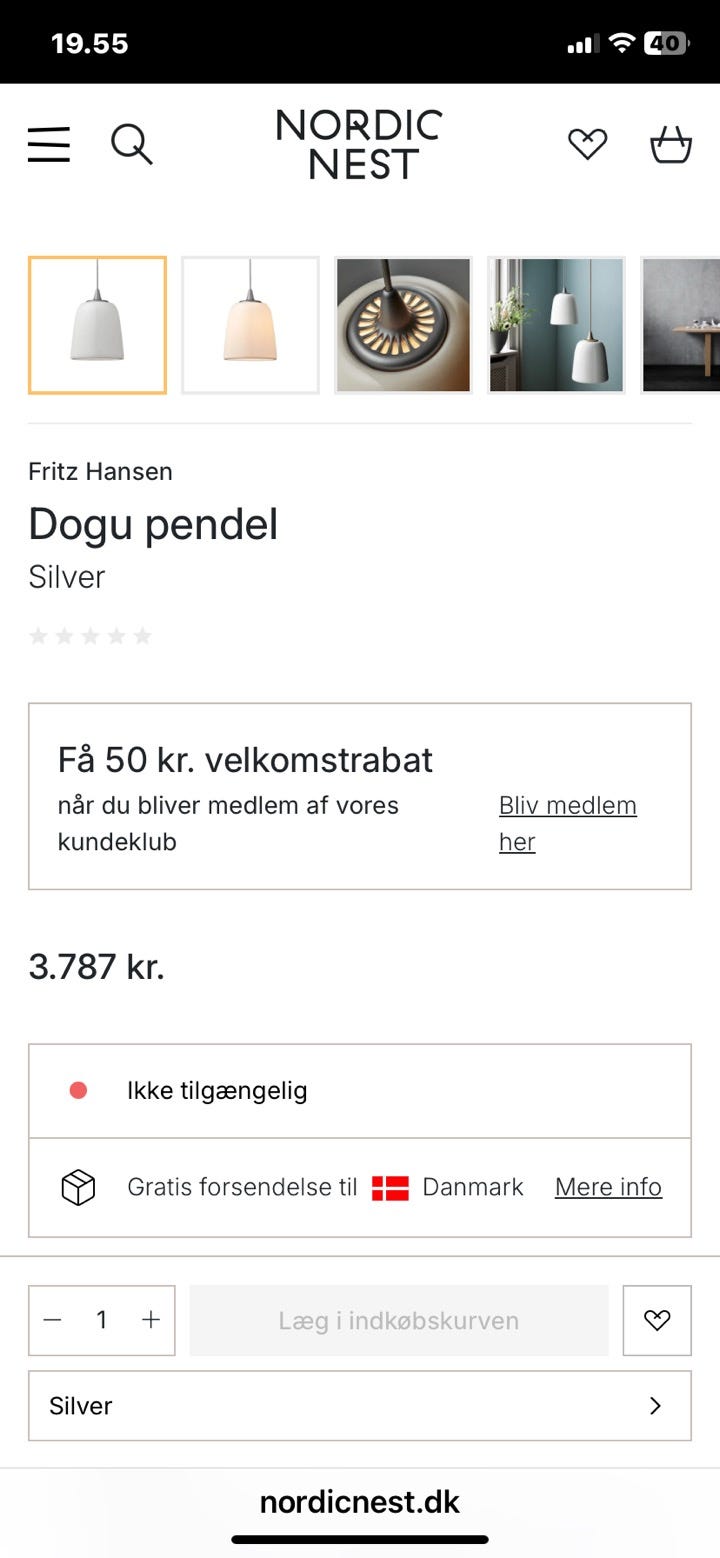Open the hamburger menu
Screen dimensions: 720x1558
[49, 145]
